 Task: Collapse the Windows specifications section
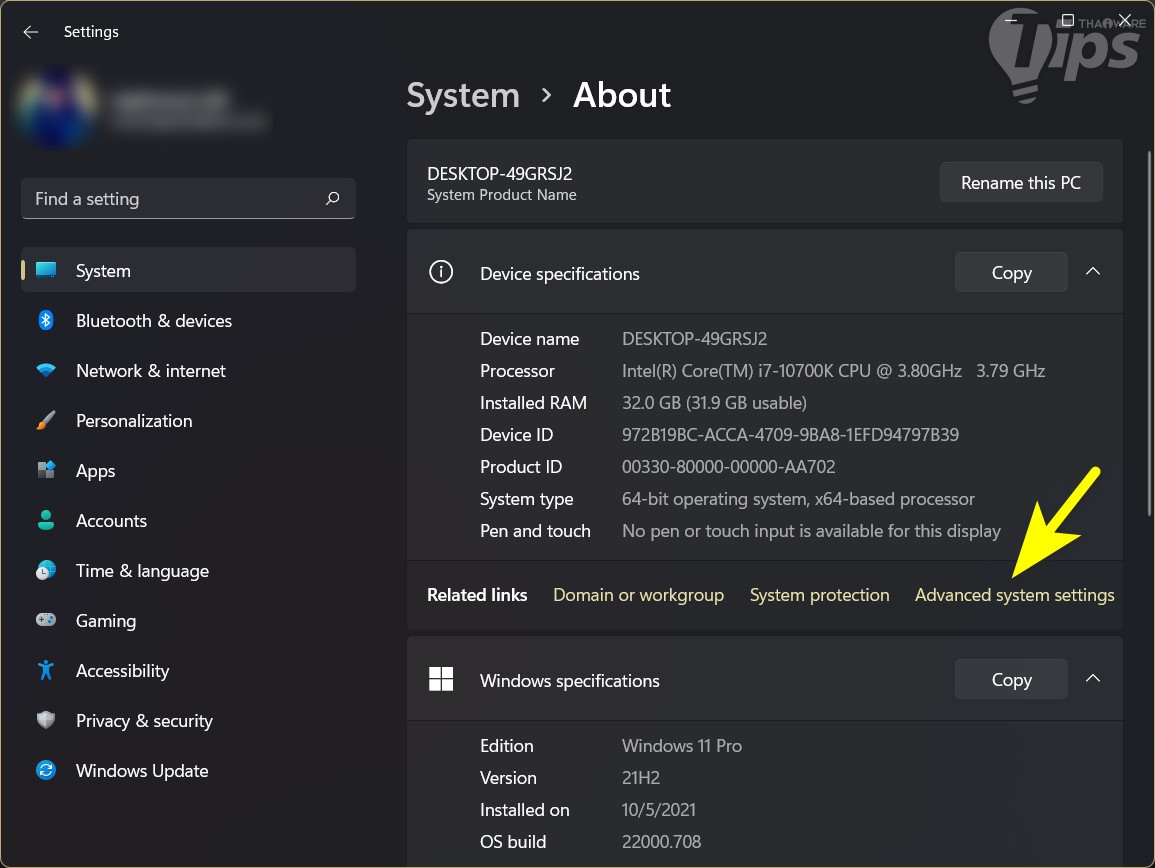1093,679
